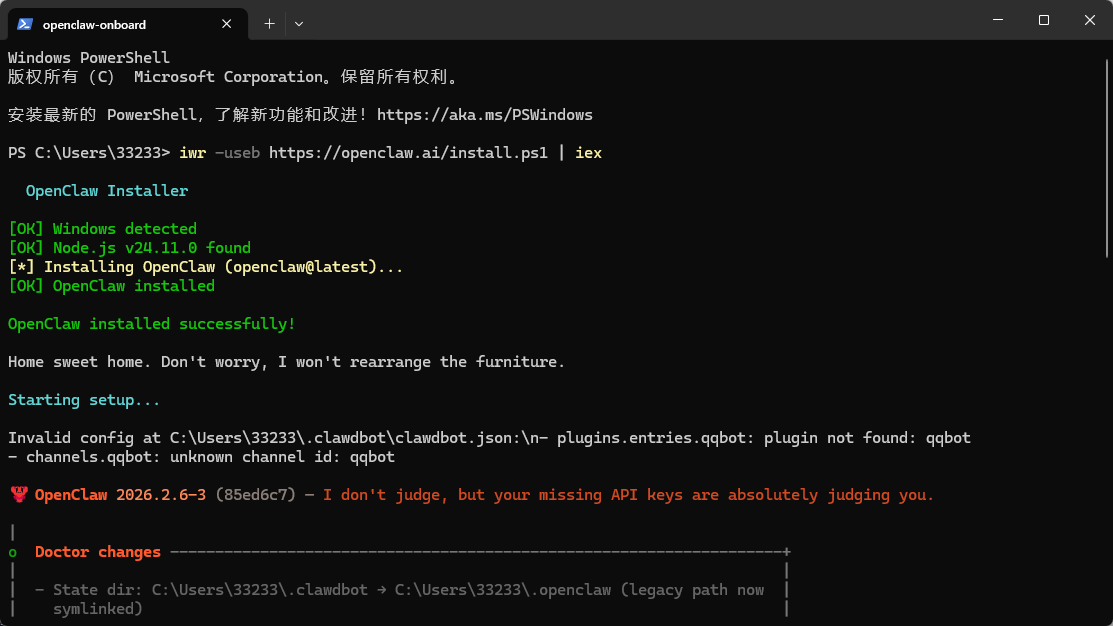Click the PowerShell icon in the tab
Viewport: 1113px width, 626px height.
pyautogui.click(x=25, y=23)
